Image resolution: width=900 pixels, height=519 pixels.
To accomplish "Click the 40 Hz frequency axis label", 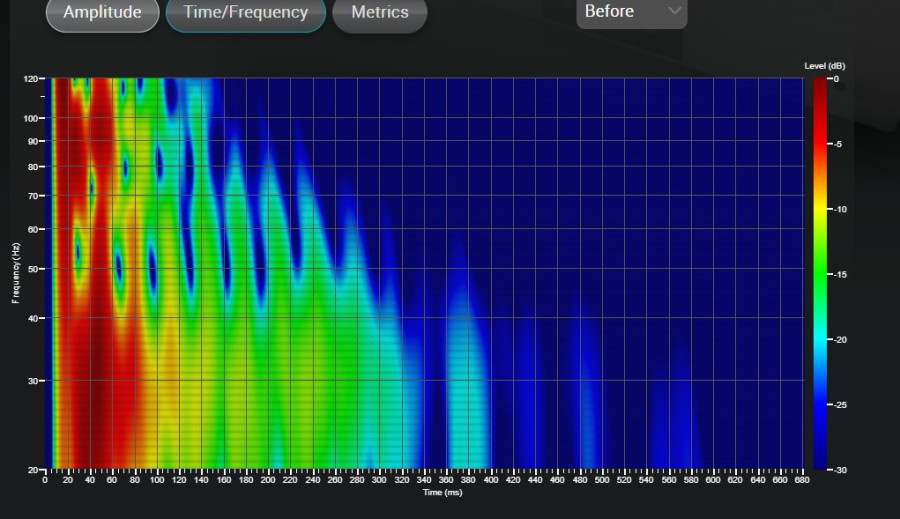I will pyautogui.click(x=33, y=318).
